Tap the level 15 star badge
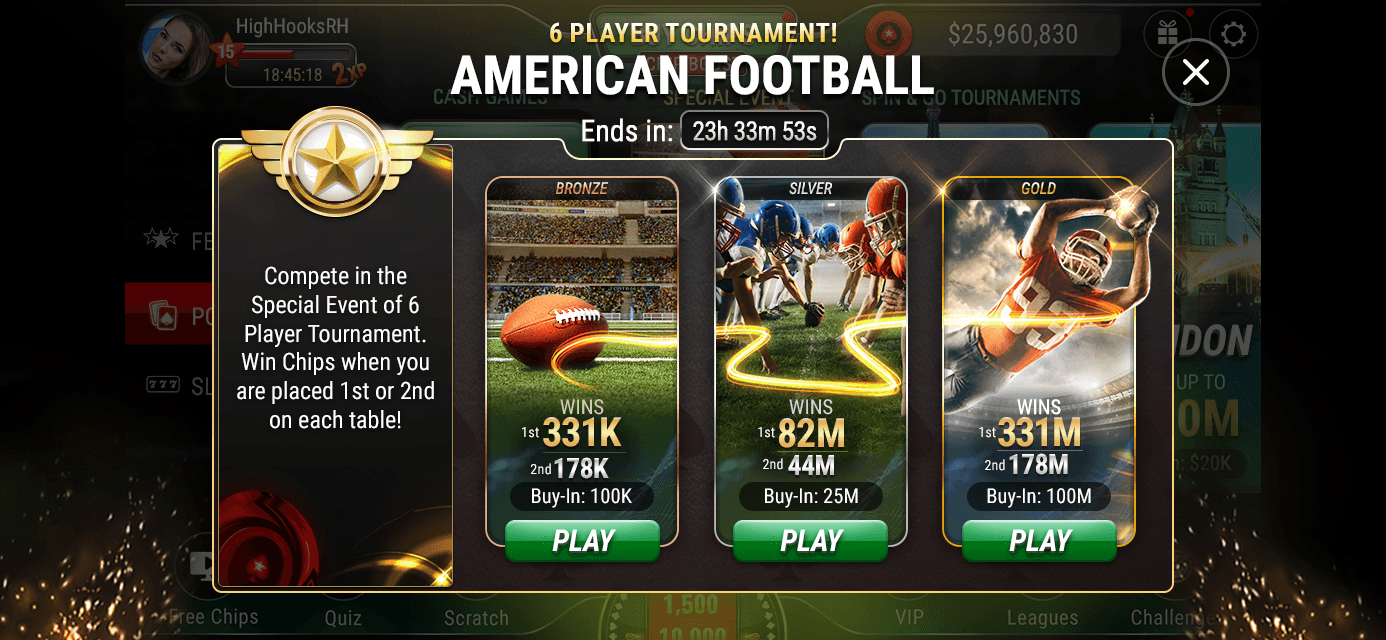 [x=225, y=50]
